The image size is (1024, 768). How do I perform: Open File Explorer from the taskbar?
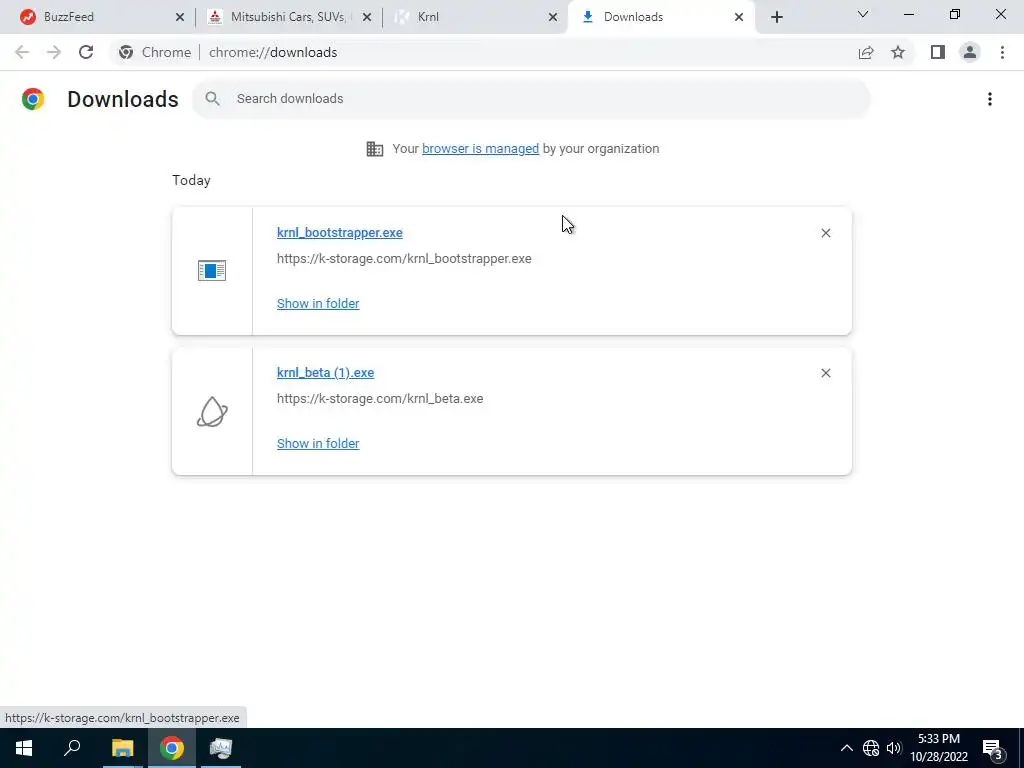click(122, 748)
